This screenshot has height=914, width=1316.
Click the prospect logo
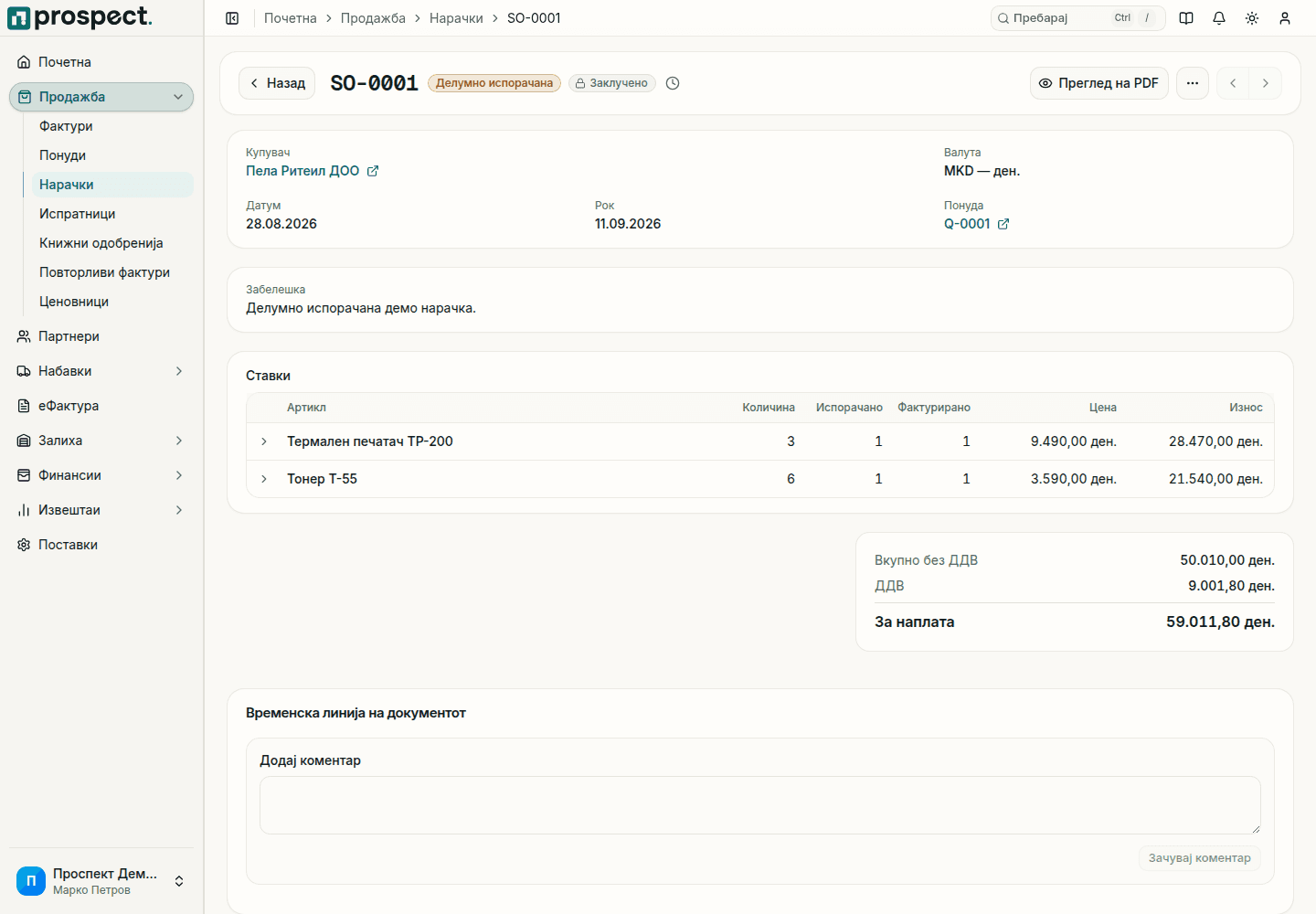pyautogui.click(x=80, y=17)
